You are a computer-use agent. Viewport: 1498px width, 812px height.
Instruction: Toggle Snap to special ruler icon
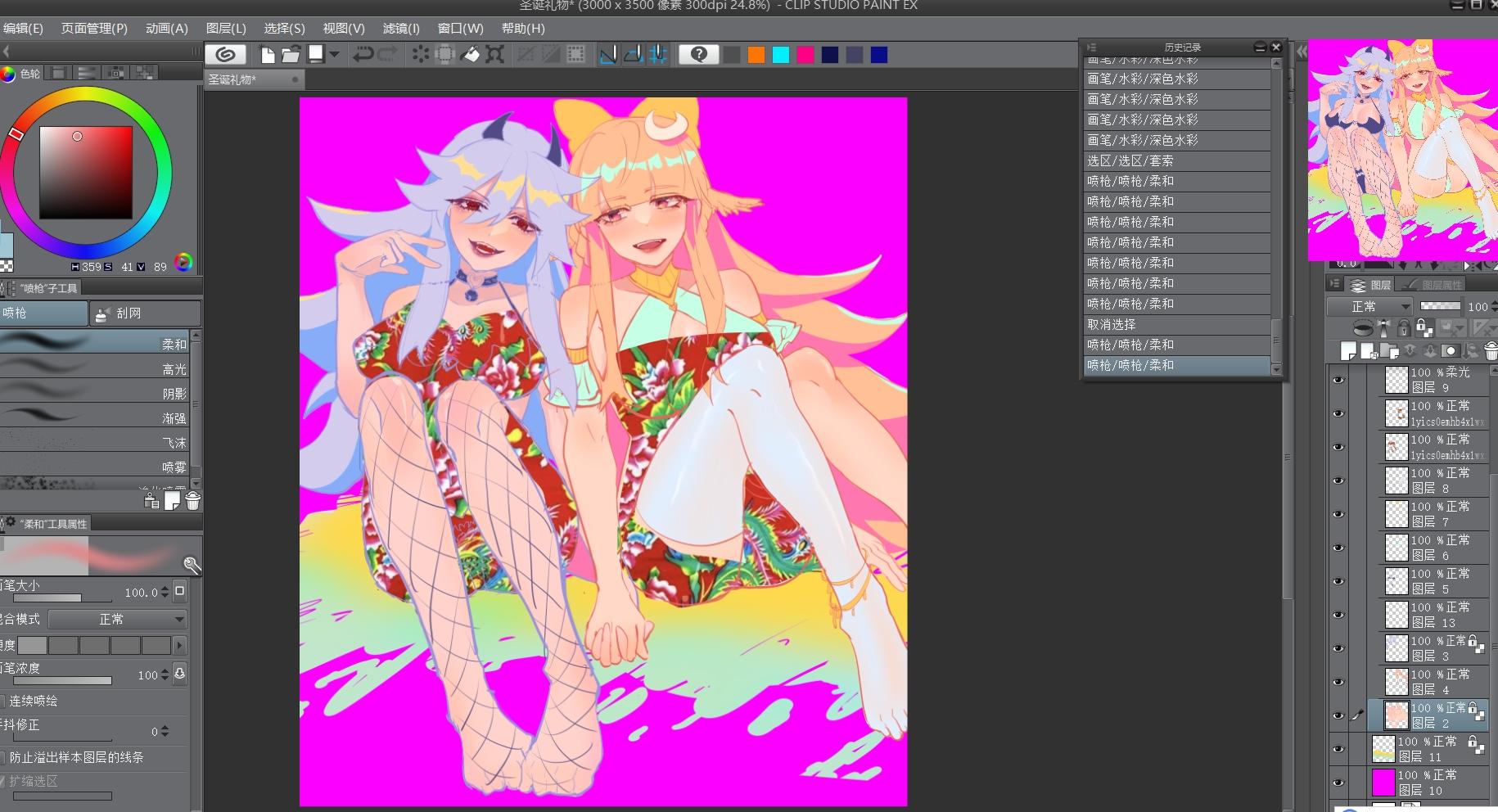(633, 55)
